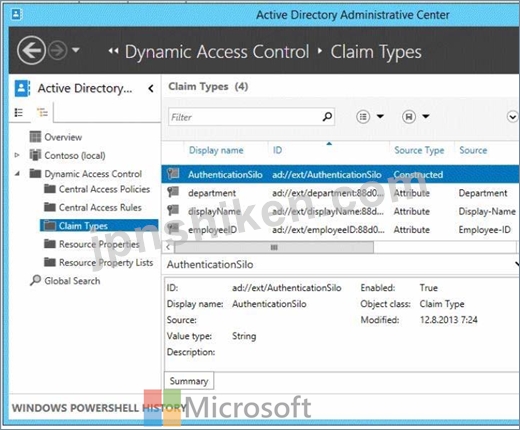Viewport: 520px width, 430px height.
Task: Click the Global Search magnifier icon
Action: tap(35, 280)
